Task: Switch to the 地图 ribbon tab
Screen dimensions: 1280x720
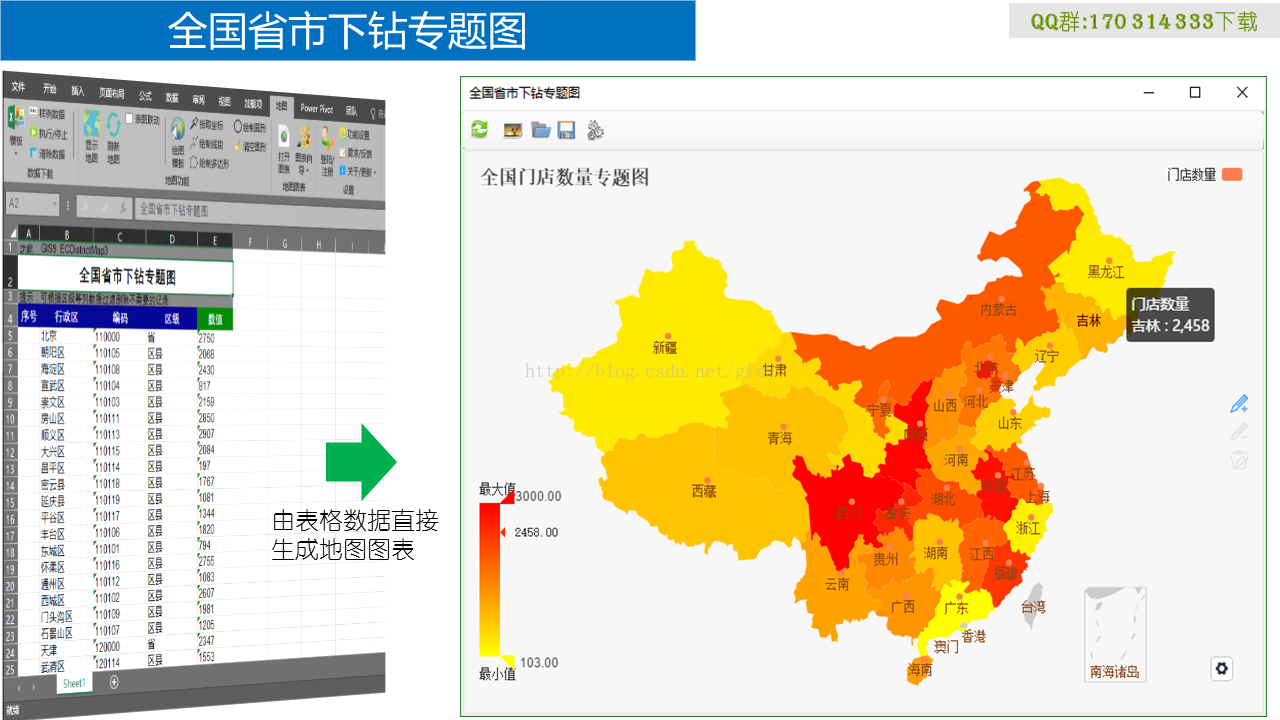Action: tap(282, 106)
